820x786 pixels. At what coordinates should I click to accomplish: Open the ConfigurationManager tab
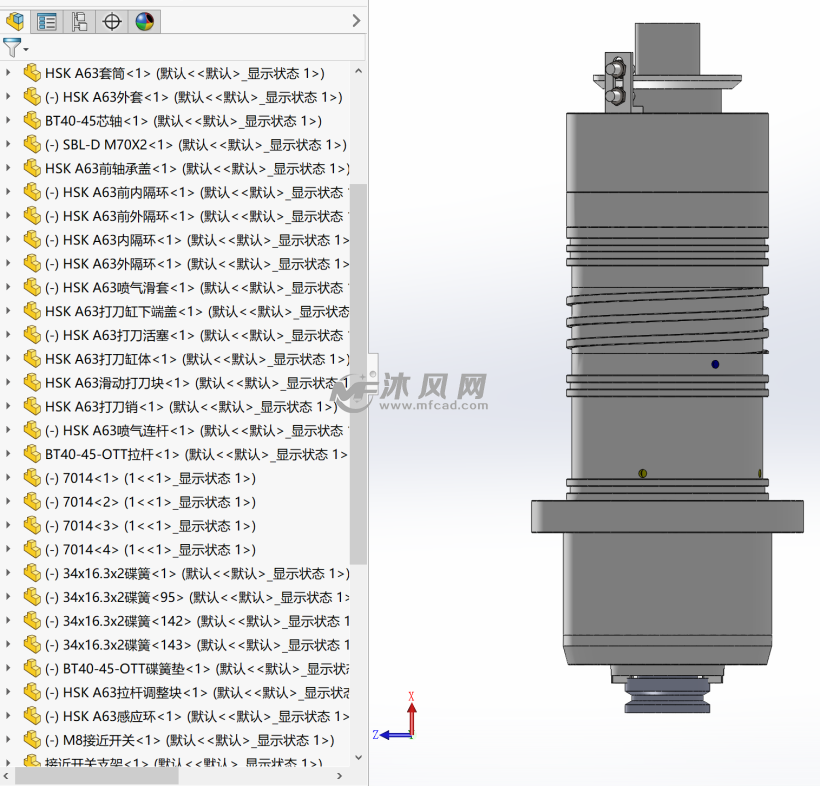pos(79,21)
